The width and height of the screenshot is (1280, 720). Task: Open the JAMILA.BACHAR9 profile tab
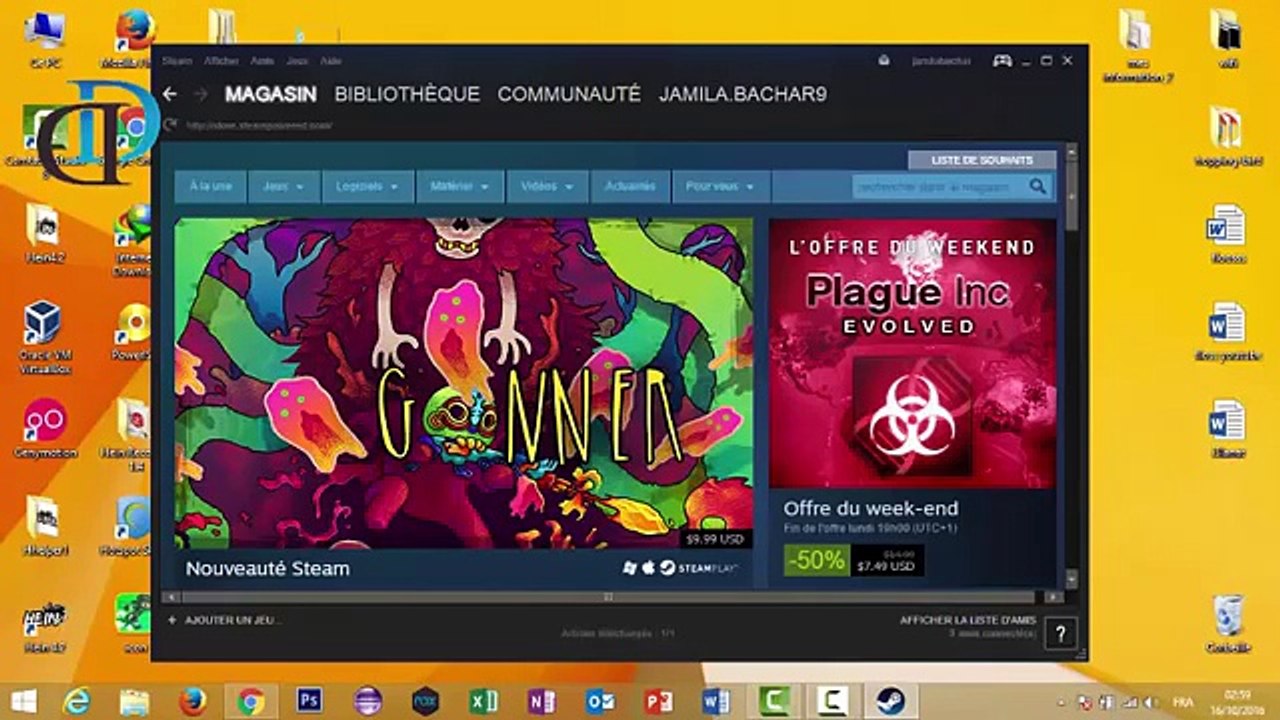click(x=743, y=94)
